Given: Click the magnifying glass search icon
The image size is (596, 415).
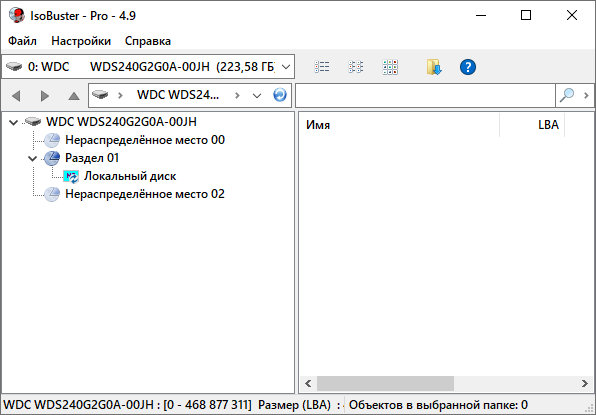Looking at the screenshot, I should pyautogui.click(x=567, y=95).
